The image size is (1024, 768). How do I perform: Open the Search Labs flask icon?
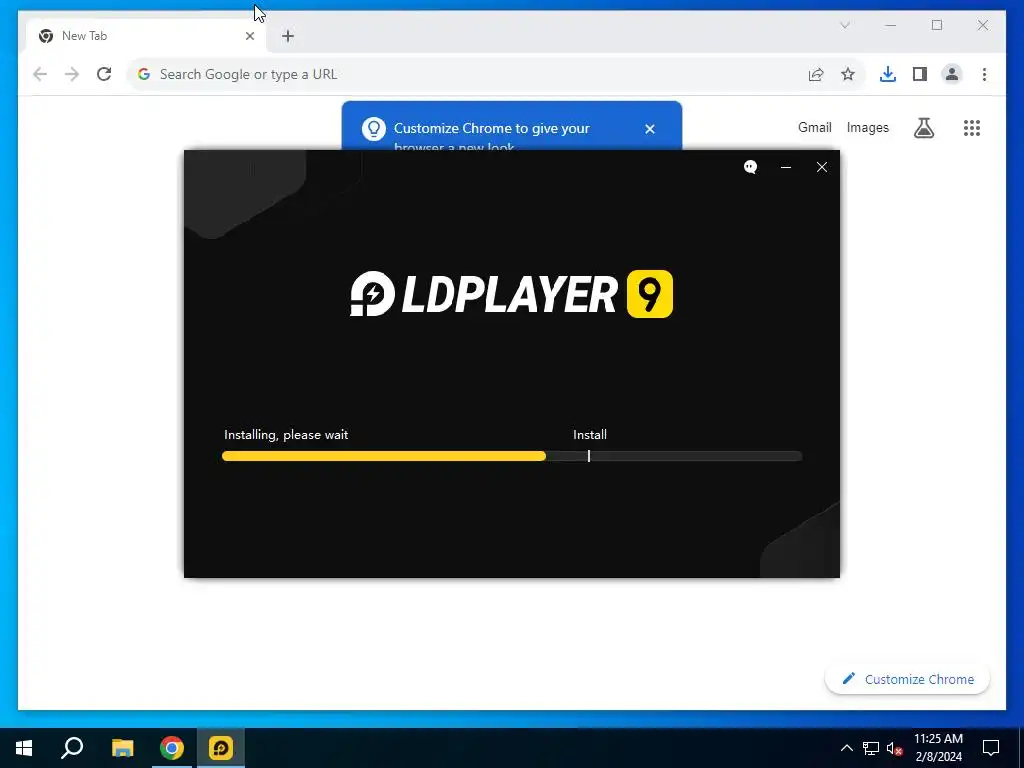point(923,128)
